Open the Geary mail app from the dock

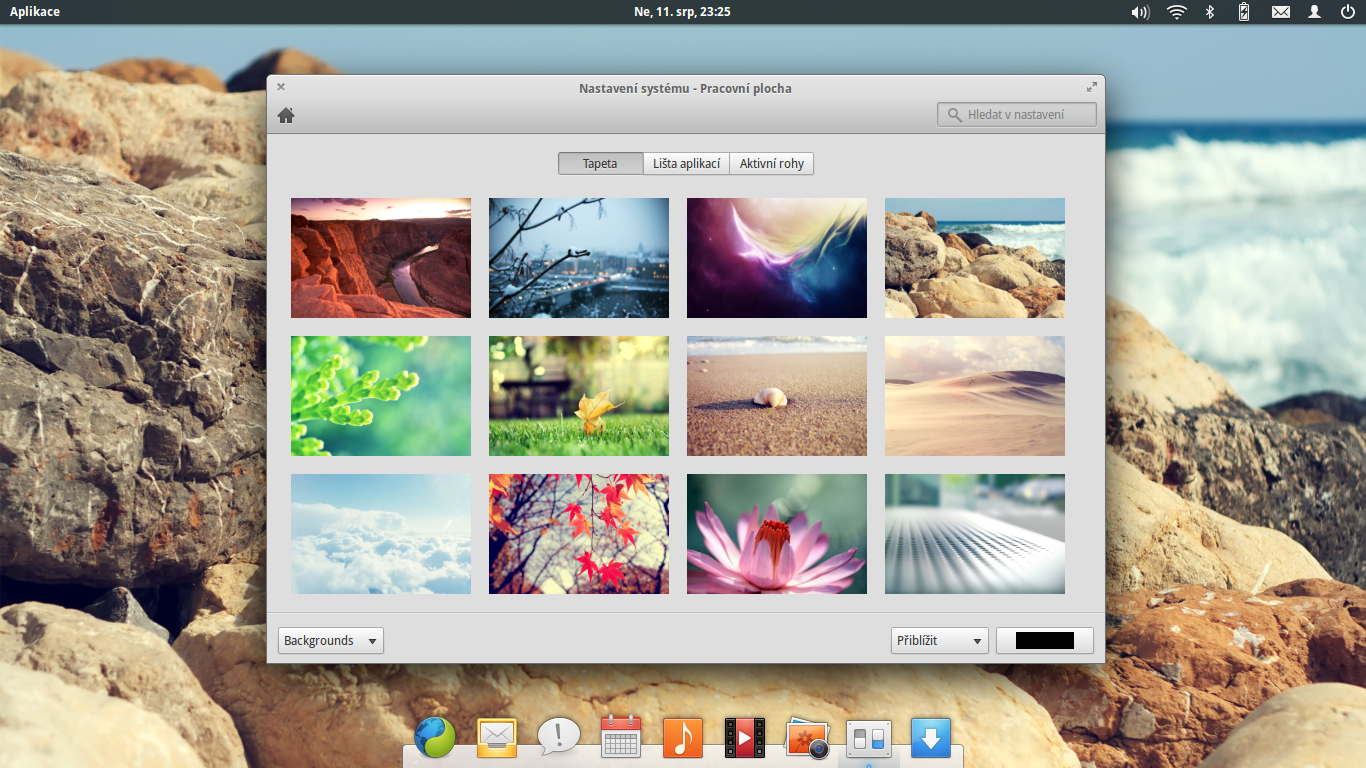click(x=496, y=737)
